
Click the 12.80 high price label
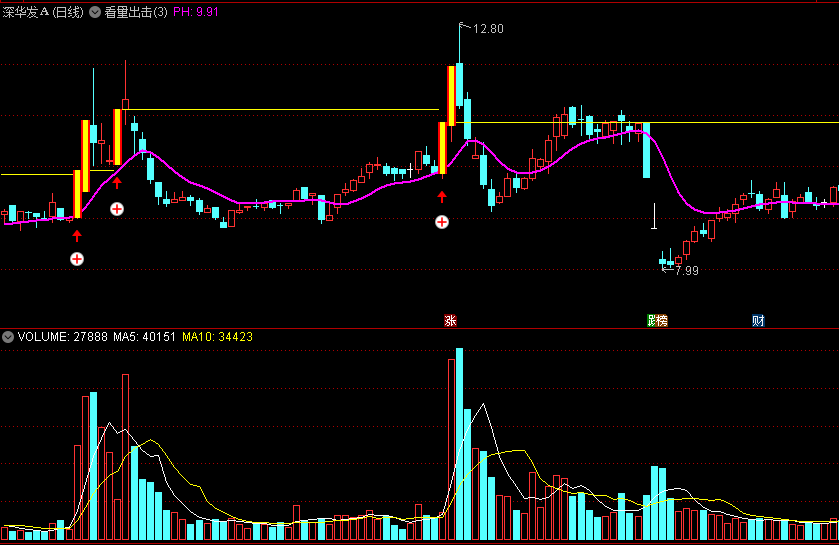coord(488,29)
